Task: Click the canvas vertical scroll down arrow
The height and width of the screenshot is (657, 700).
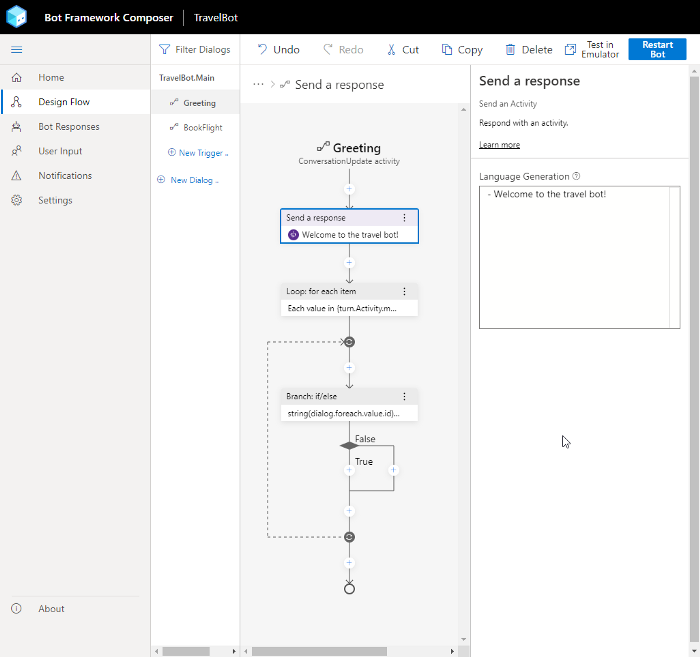Action: pyautogui.click(x=463, y=640)
